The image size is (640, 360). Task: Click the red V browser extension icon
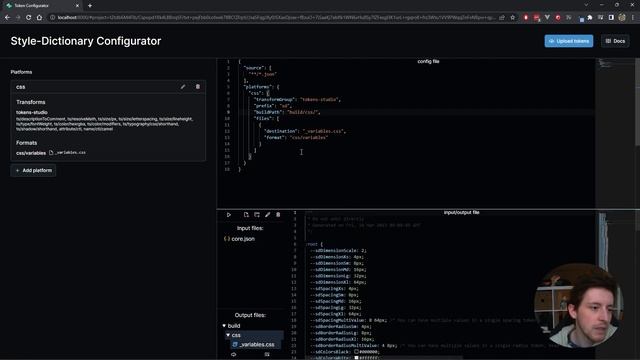(547, 18)
